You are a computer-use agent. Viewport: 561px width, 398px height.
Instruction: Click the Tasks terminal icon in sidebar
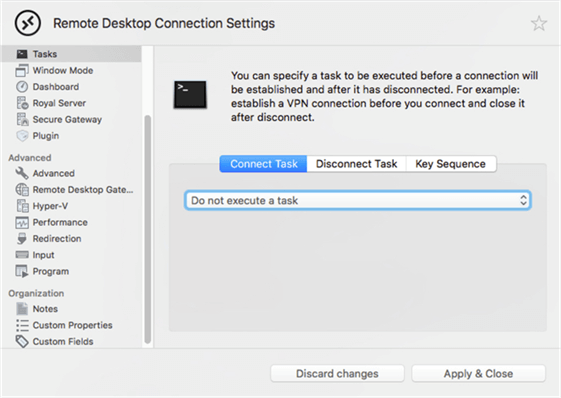[x=22, y=54]
